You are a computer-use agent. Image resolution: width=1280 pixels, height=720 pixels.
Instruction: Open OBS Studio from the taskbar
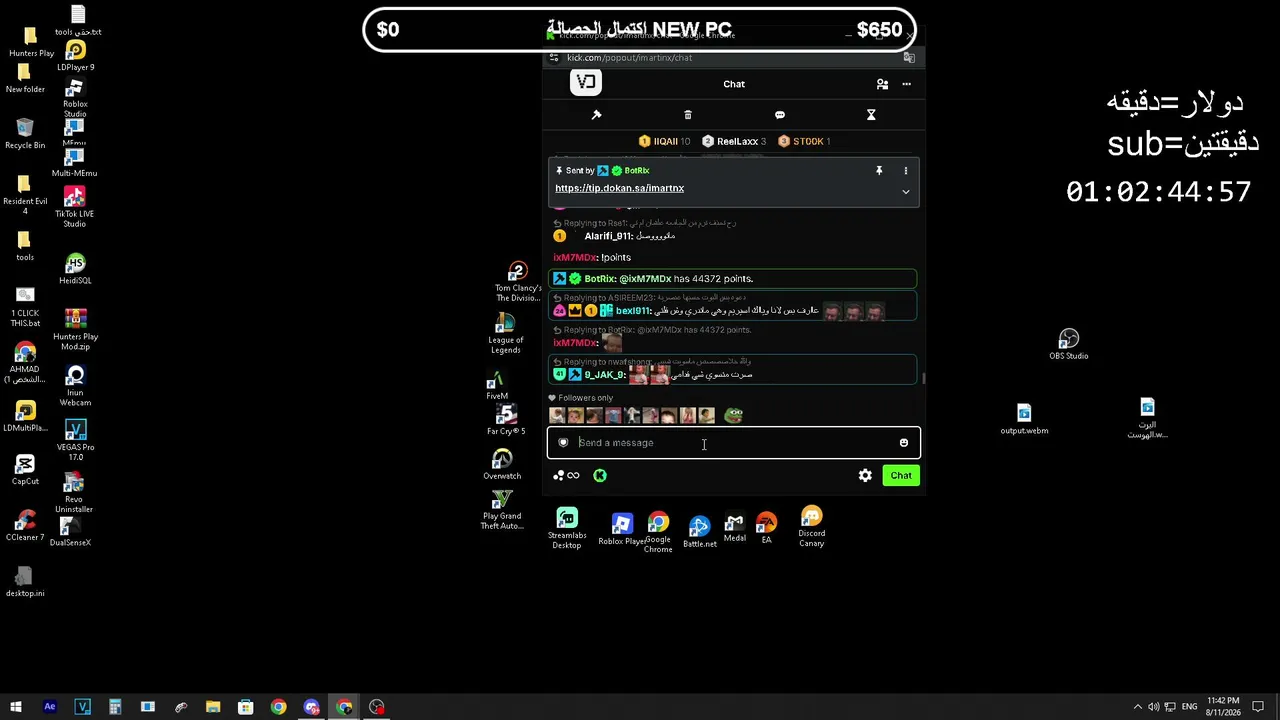point(377,707)
